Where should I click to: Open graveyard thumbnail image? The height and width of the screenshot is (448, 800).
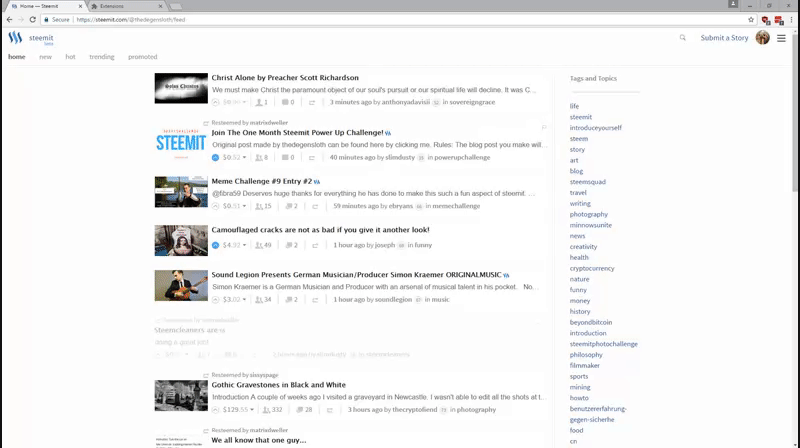(181, 395)
